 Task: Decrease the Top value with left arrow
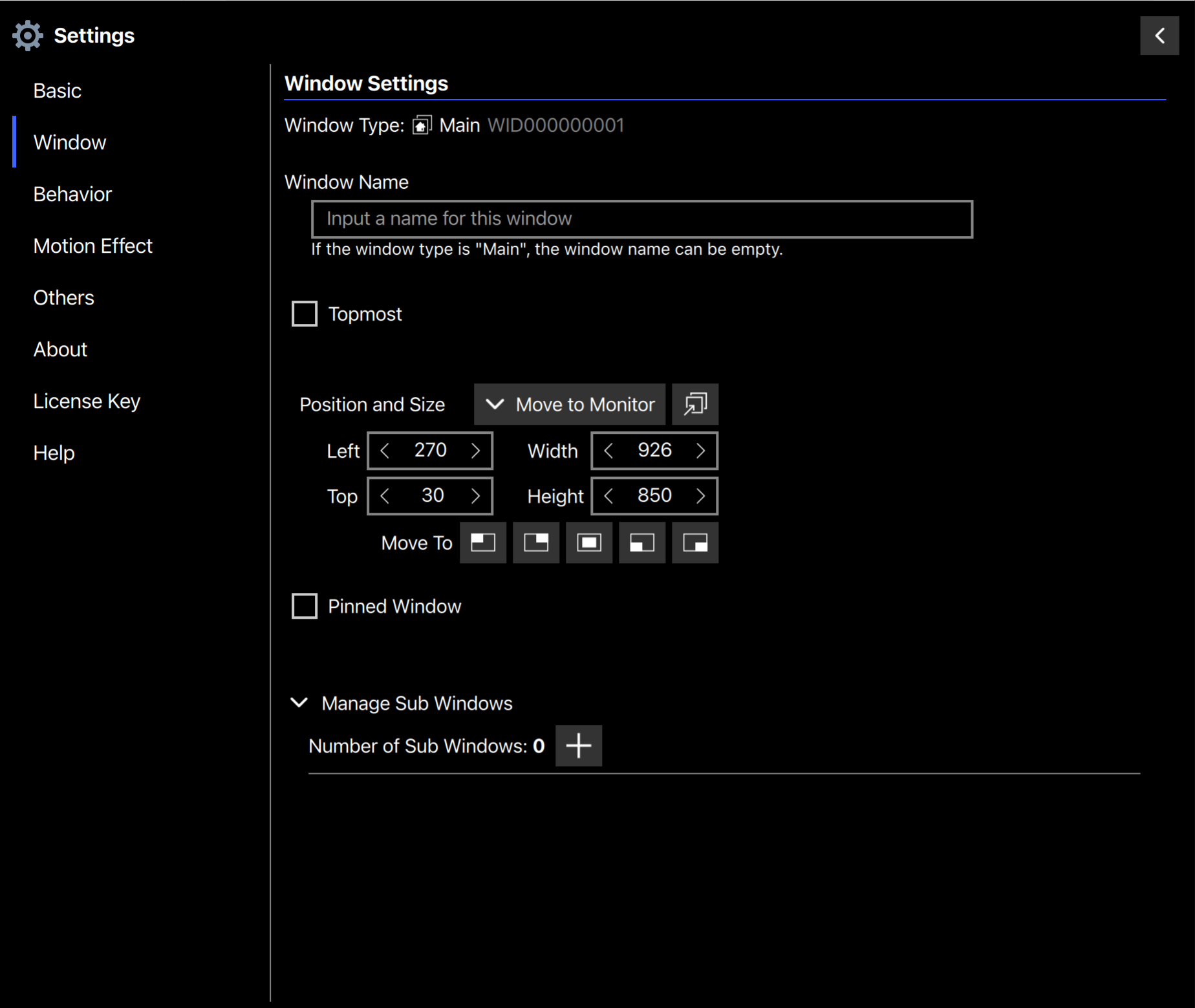point(385,496)
